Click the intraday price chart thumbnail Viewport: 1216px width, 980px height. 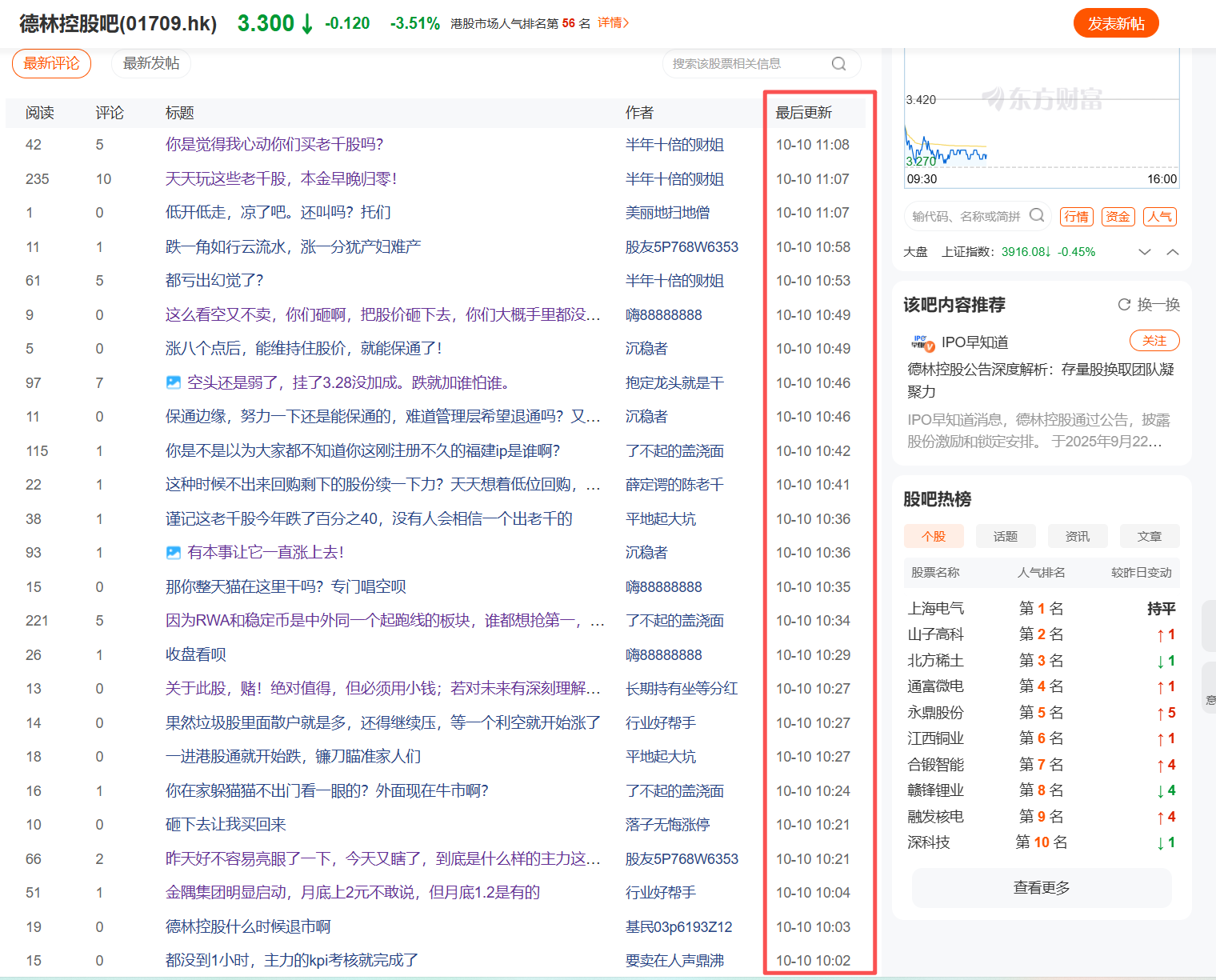click(1042, 118)
